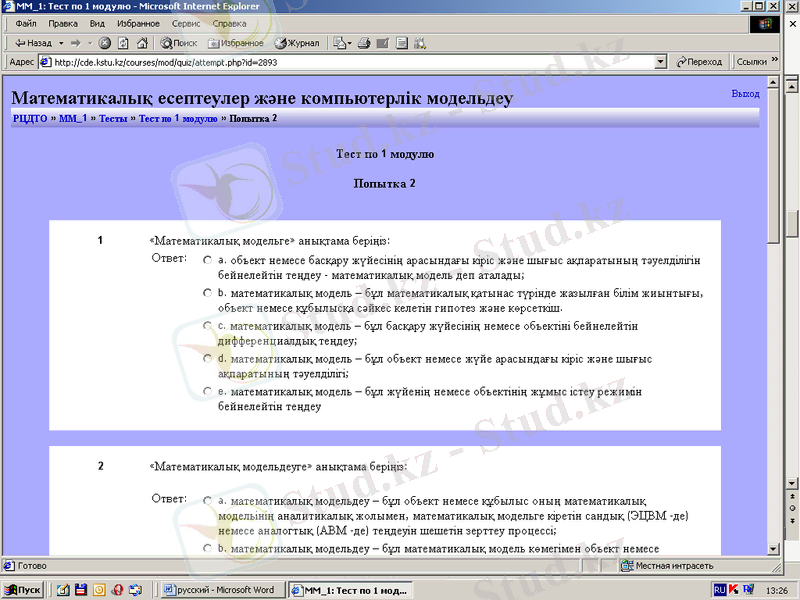Image resolution: width=800 pixels, height=600 pixels.
Task: Refresh the page using the Refresh icon
Action: point(123,43)
